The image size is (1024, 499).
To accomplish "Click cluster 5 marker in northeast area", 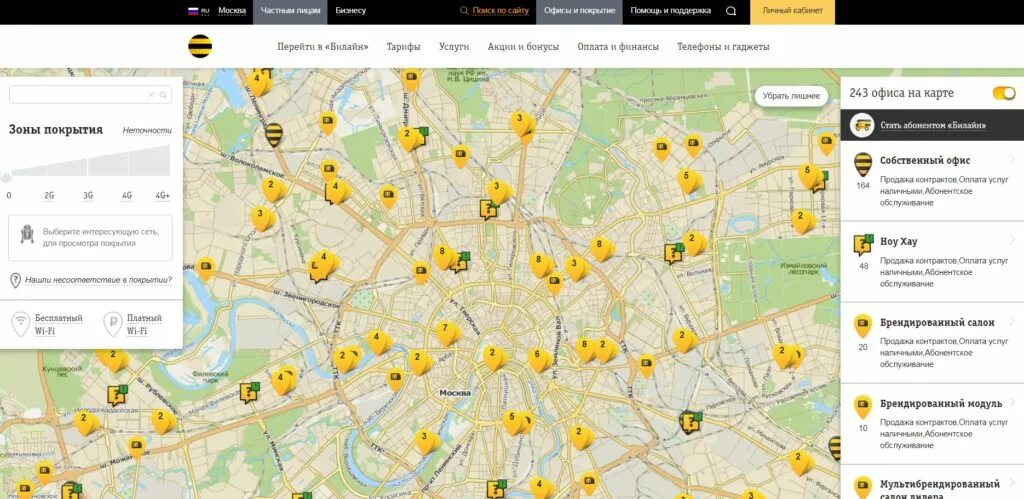I will coord(688,181).
